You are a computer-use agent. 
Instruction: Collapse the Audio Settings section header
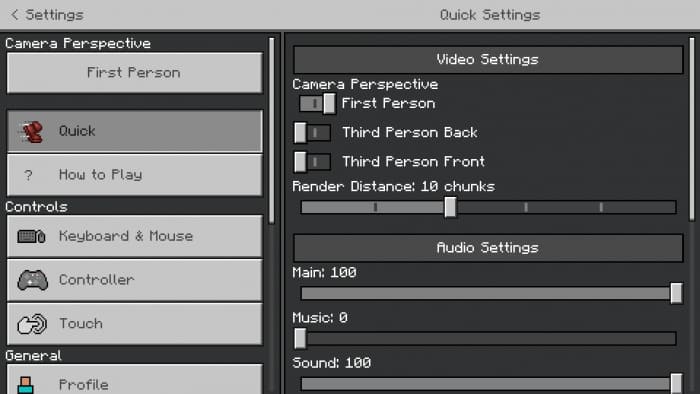tap(488, 248)
